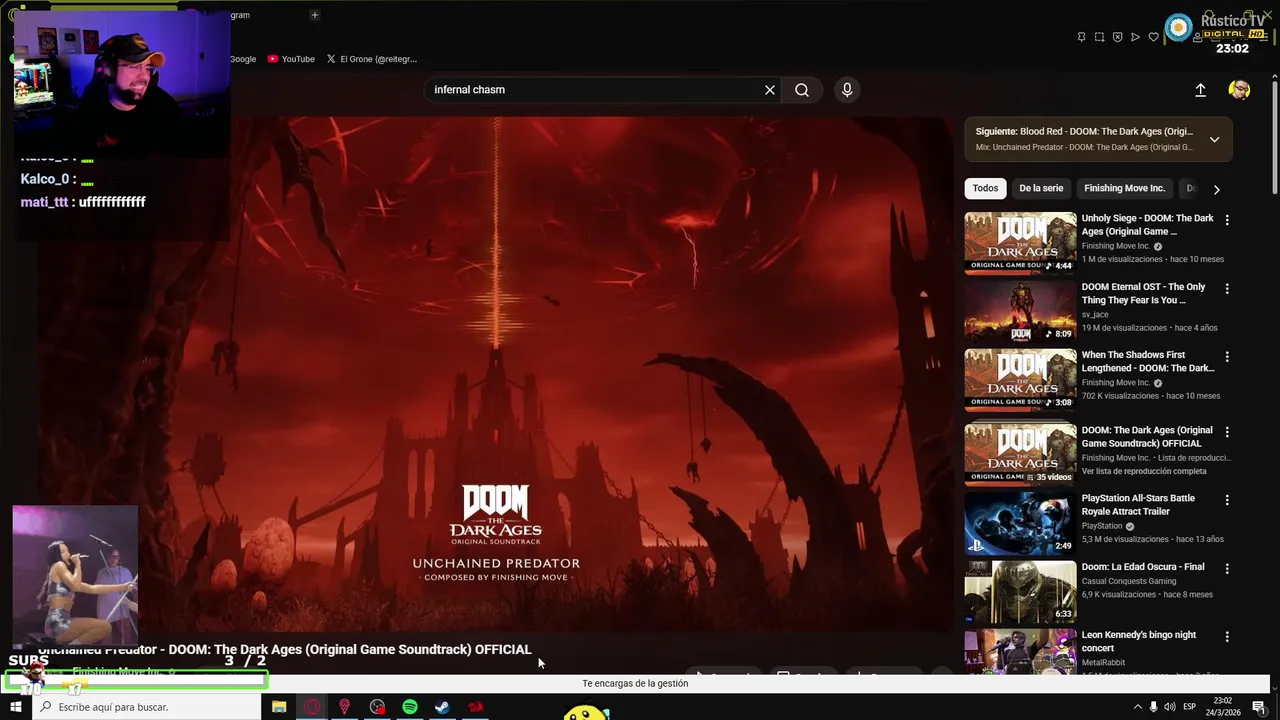Open the red dragon app on taskbar
Screen dimensions: 1280x720
(475, 707)
